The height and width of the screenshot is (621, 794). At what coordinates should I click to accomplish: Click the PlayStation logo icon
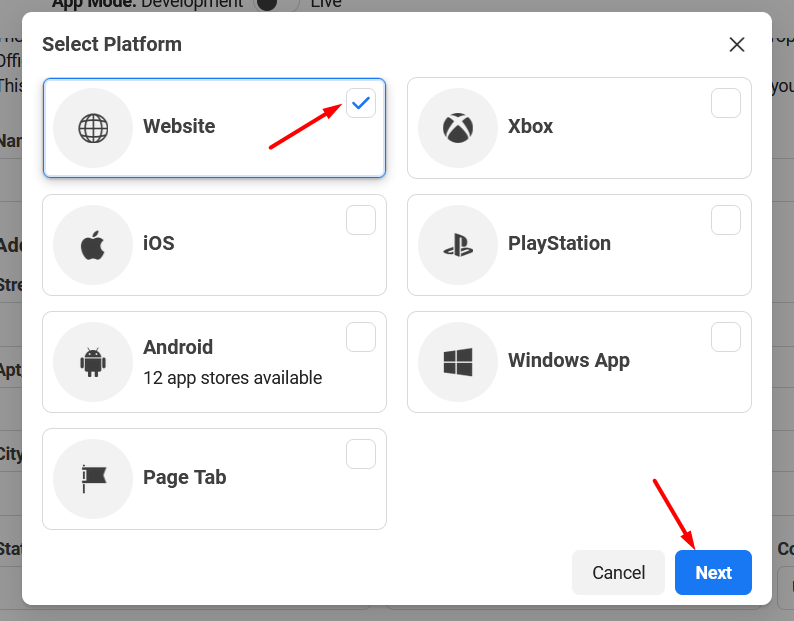click(x=458, y=245)
